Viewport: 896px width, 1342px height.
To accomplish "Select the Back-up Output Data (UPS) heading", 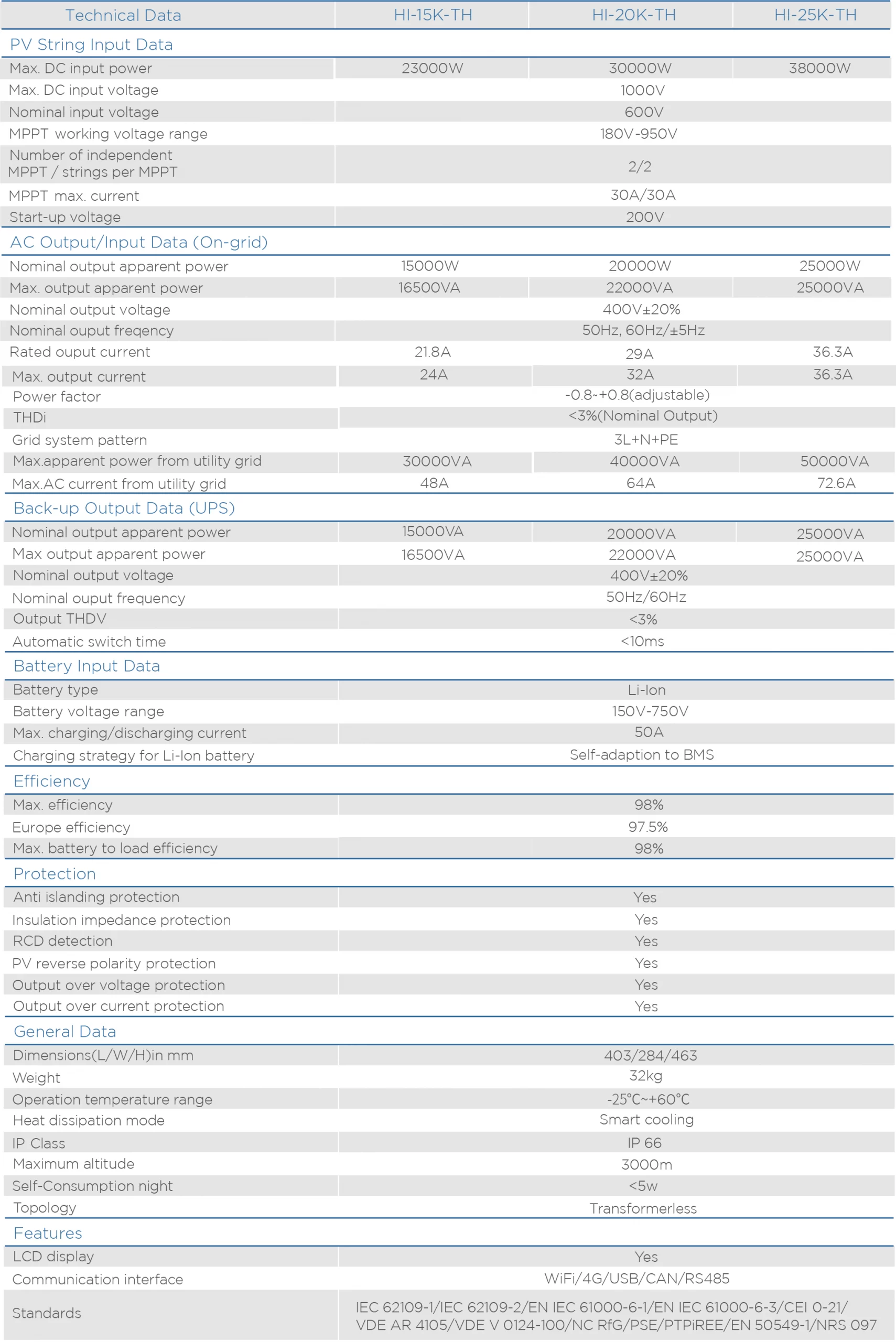I will (x=124, y=508).
